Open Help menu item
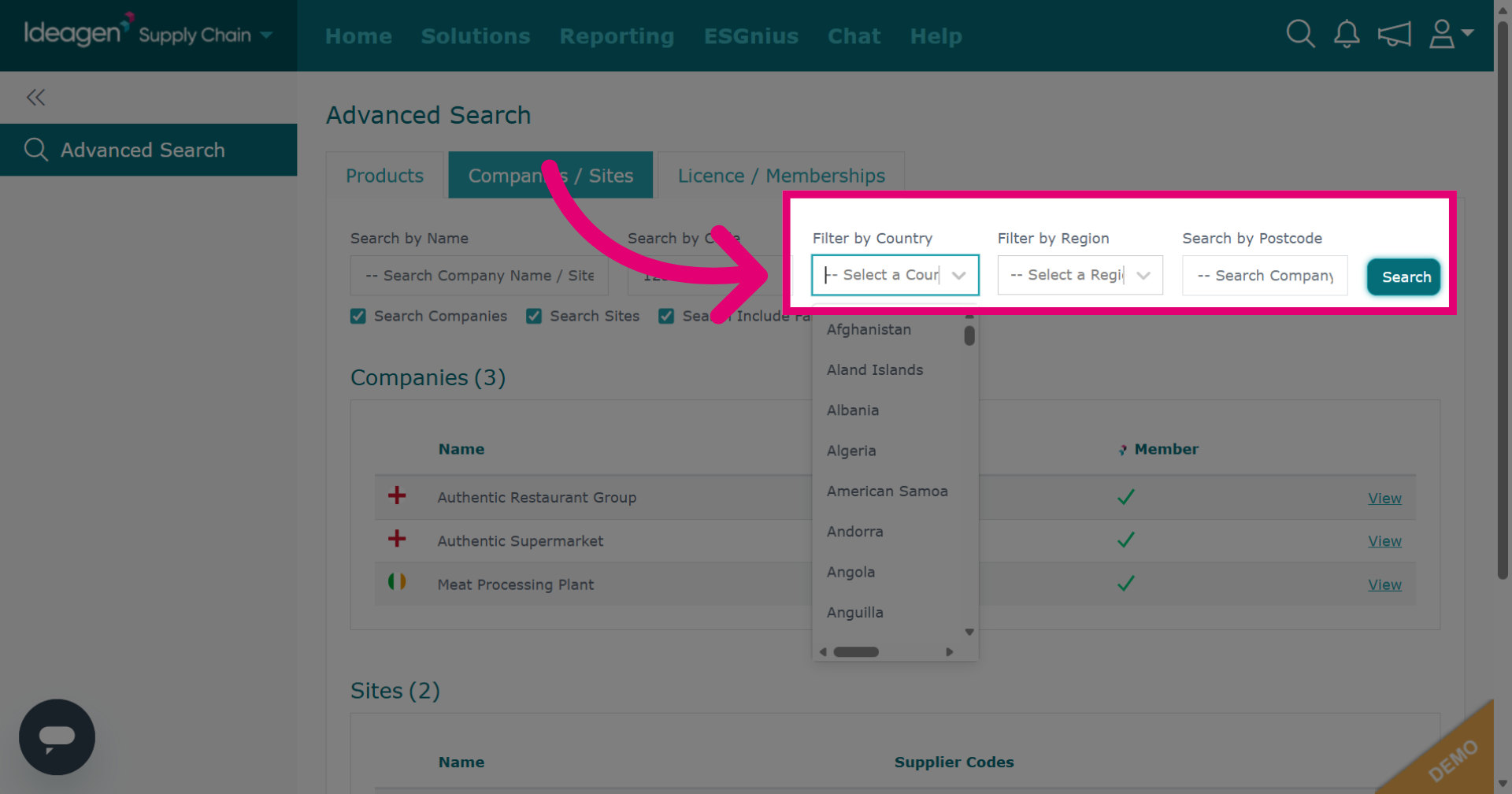 click(936, 36)
